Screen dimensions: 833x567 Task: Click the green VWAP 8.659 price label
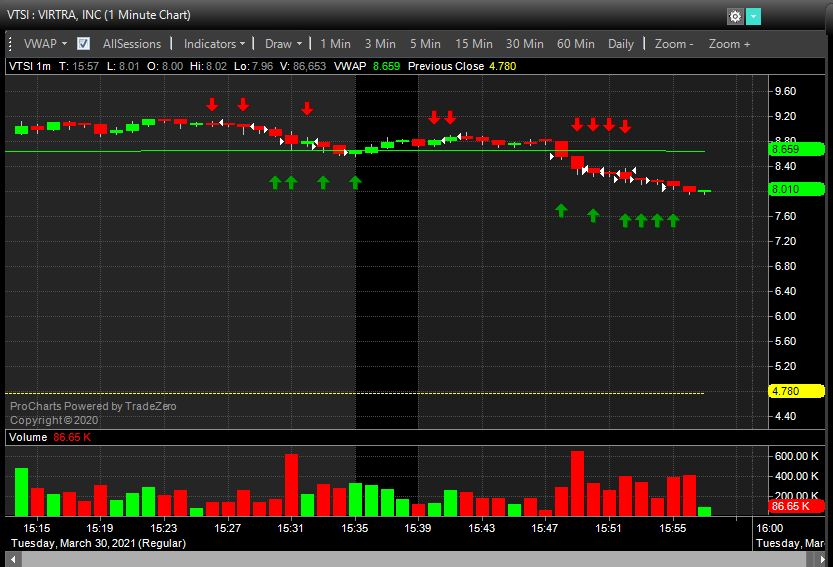point(793,149)
